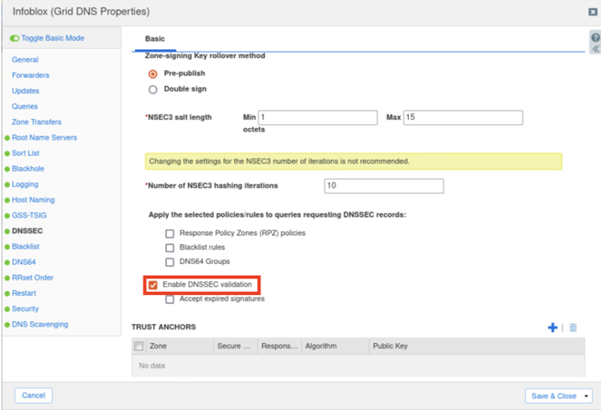Click the Respons... column header

click(x=279, y=346)
